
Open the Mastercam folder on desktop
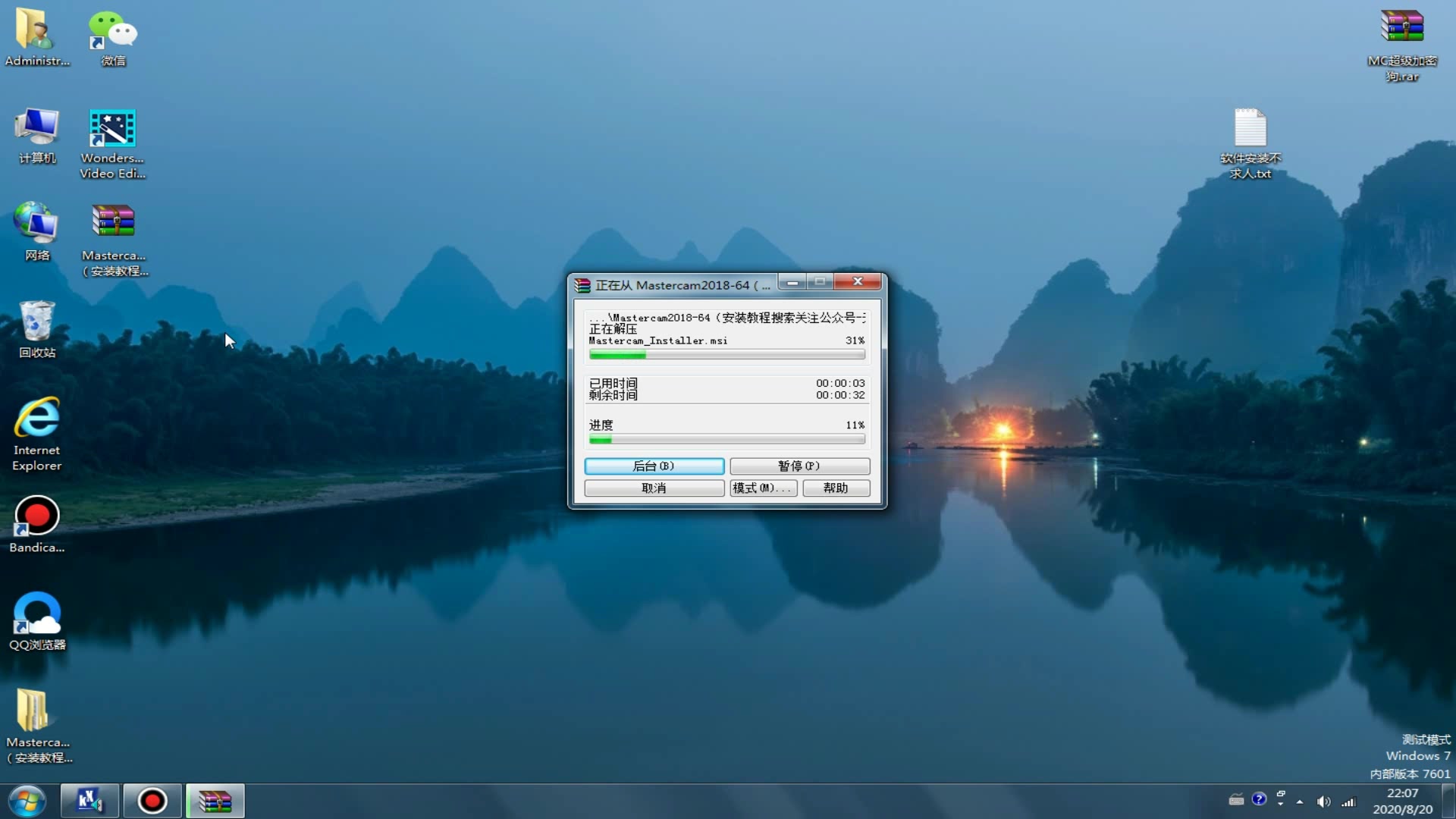(38, 725)
